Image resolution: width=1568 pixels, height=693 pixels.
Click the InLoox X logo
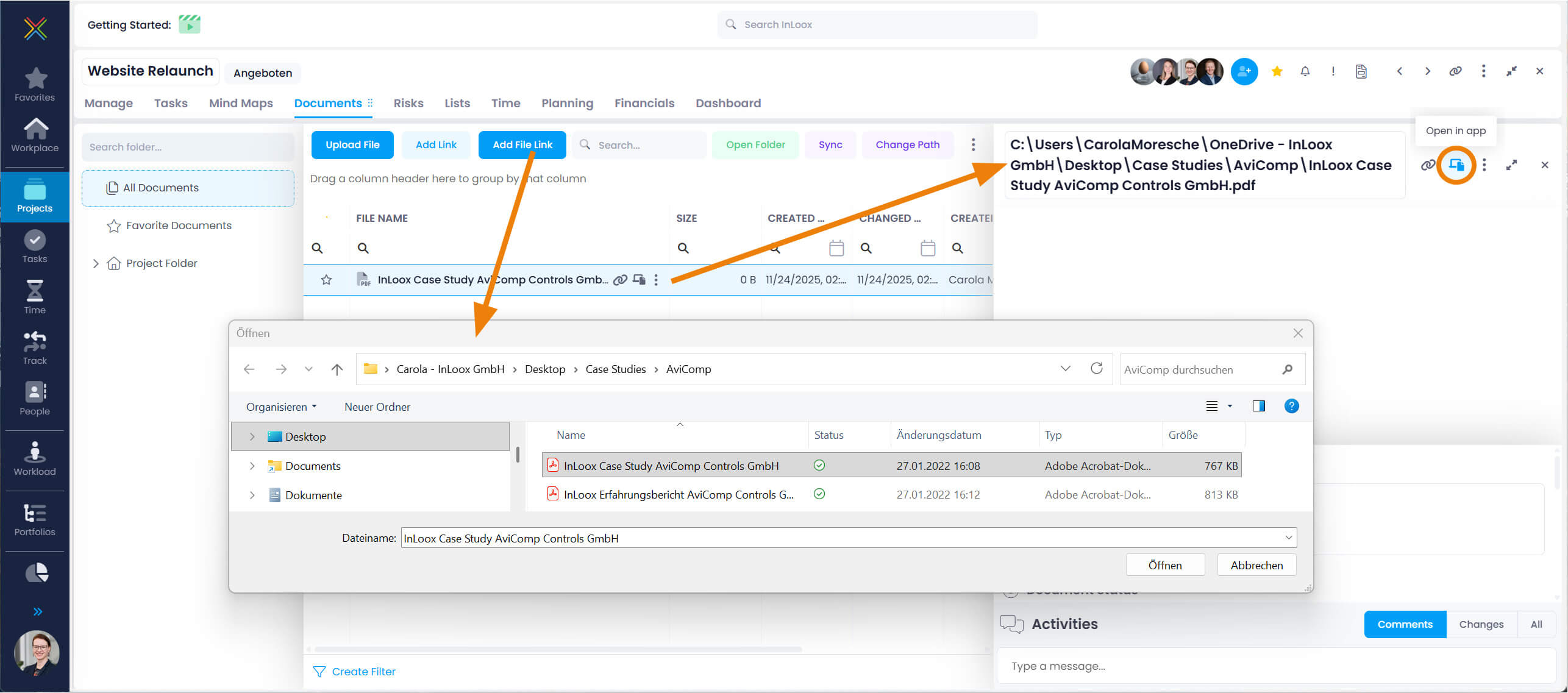35,28
